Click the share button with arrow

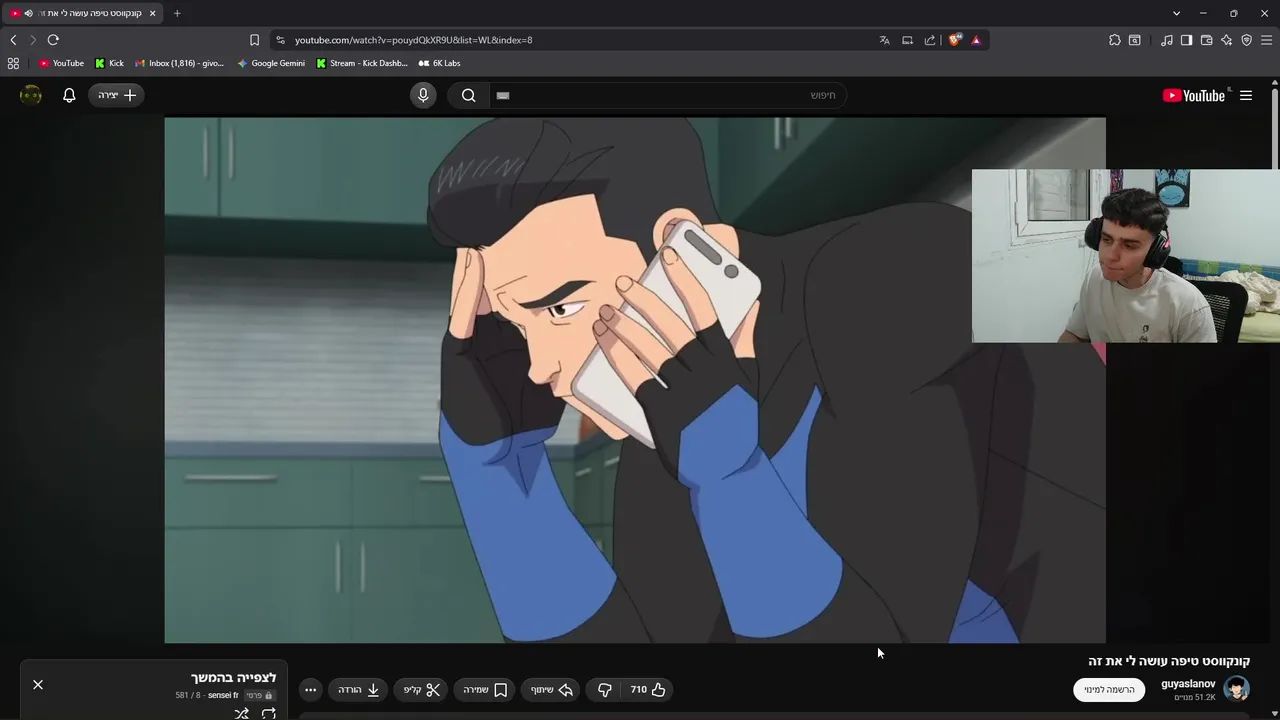click(x=552, y=690)
